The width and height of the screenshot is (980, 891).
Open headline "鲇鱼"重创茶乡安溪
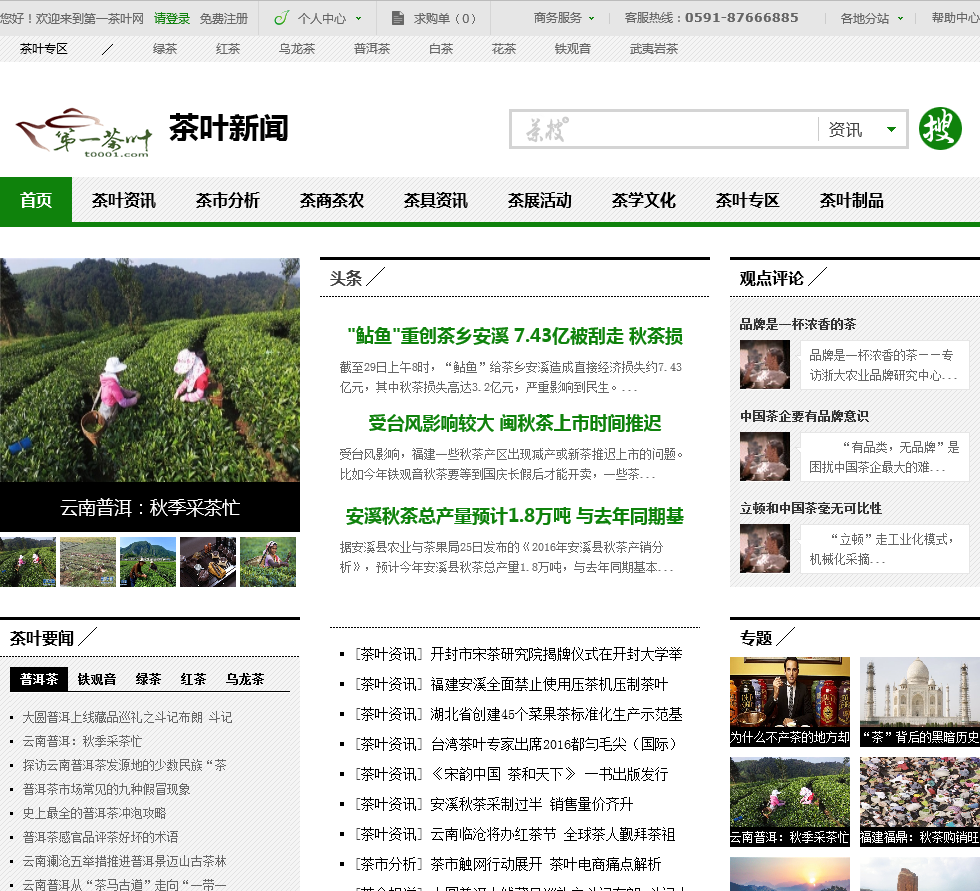click(x=515, y=336)
